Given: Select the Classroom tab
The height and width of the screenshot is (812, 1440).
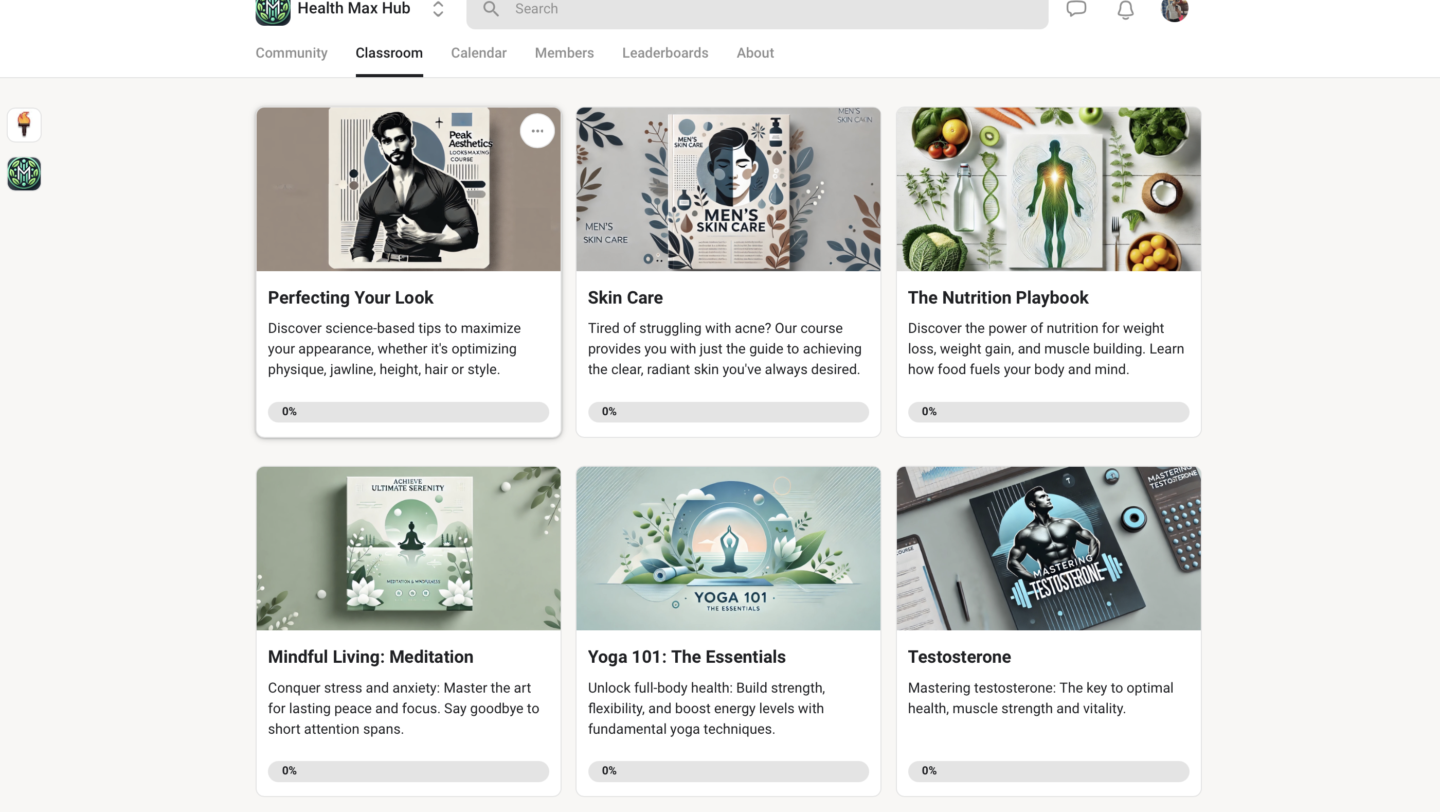Looking at the screenshot, I should click(x=389, y=53).
